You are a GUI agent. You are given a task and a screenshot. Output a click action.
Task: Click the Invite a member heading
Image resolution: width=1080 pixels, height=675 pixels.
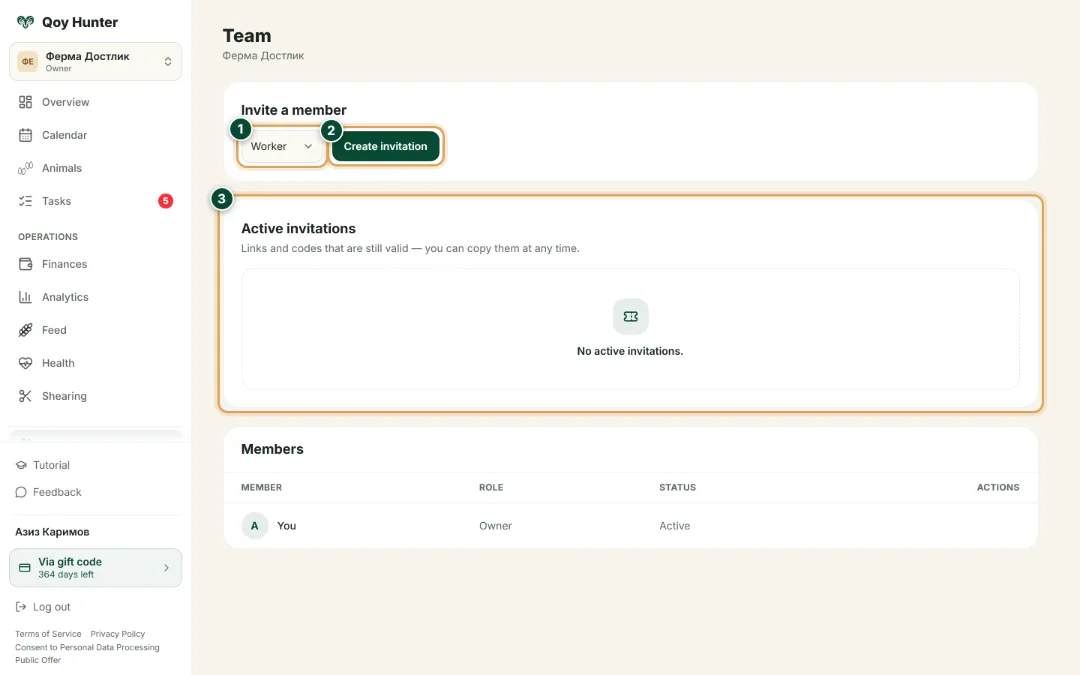pyautogui.click(x=293, y=110)
